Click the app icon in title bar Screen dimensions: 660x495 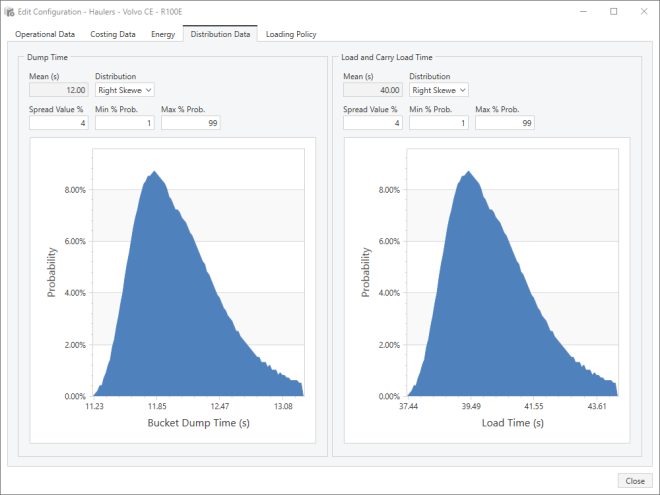coord(10,11)
